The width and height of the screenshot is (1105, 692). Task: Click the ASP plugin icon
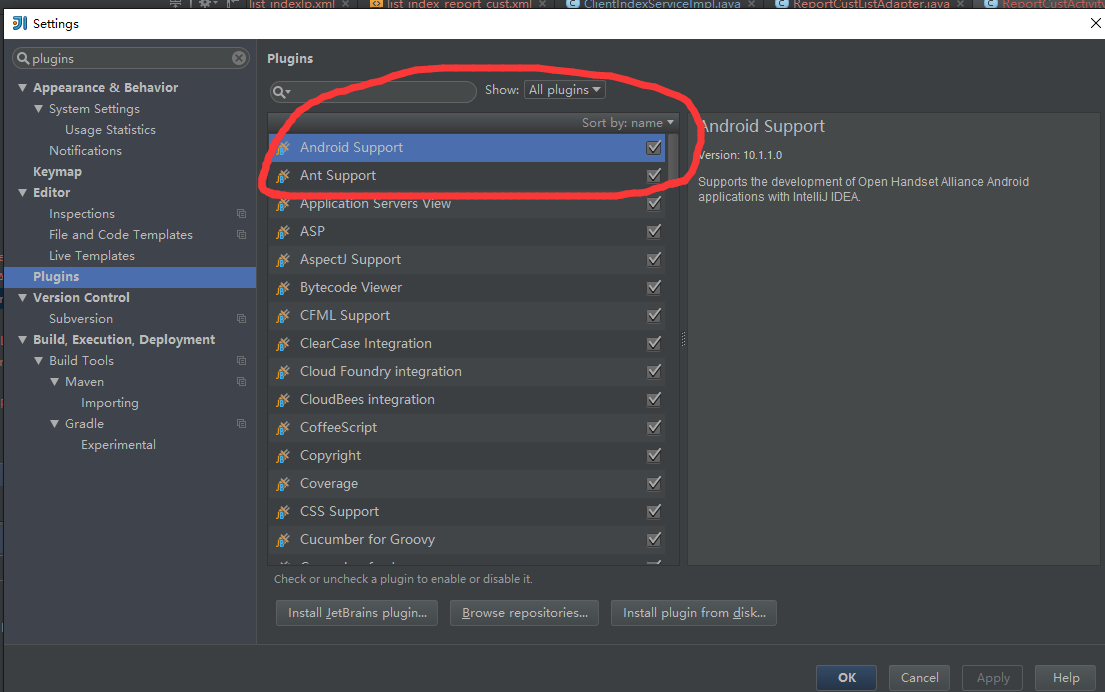(283, 232)
